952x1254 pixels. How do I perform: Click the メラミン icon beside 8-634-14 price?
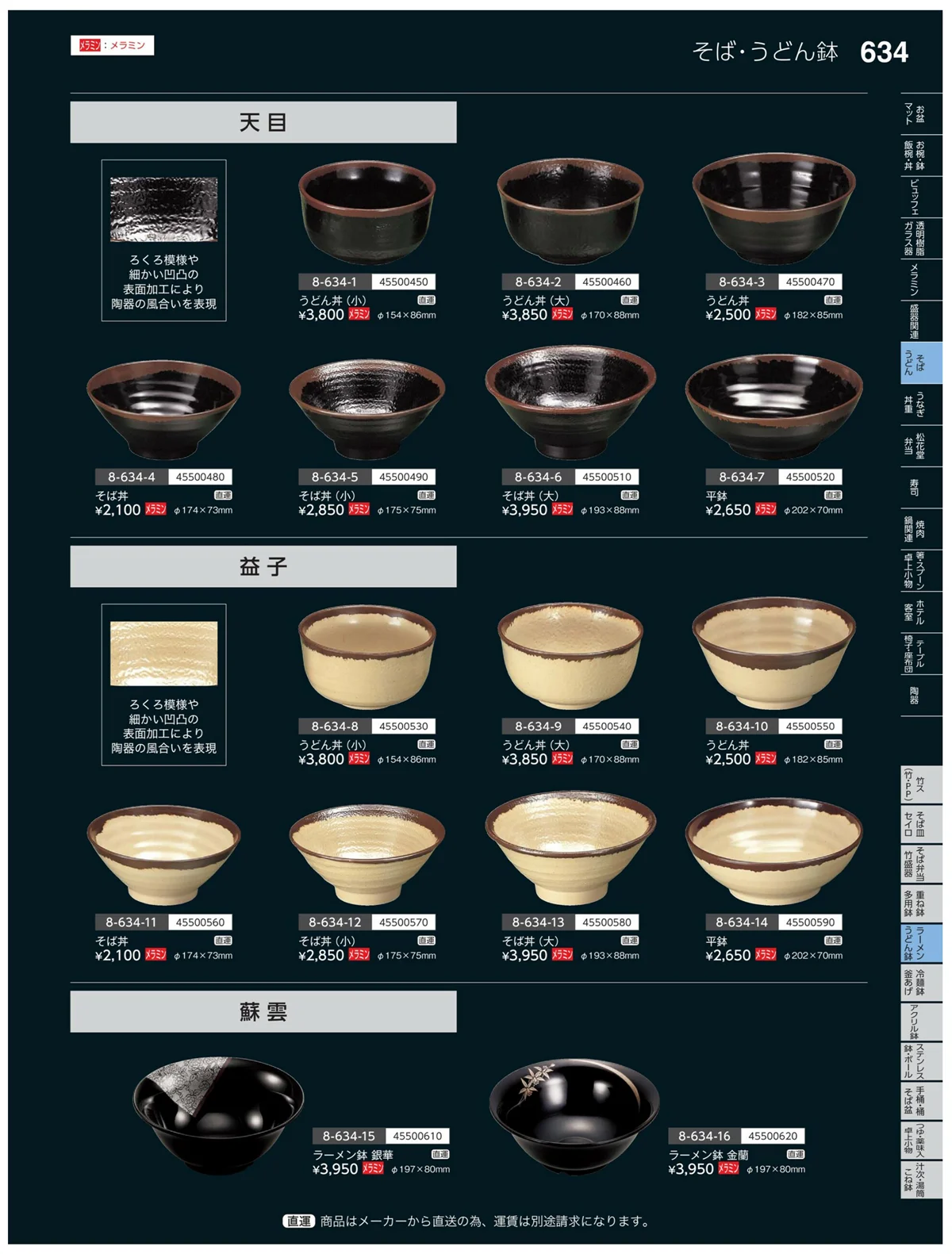[766, 954]
